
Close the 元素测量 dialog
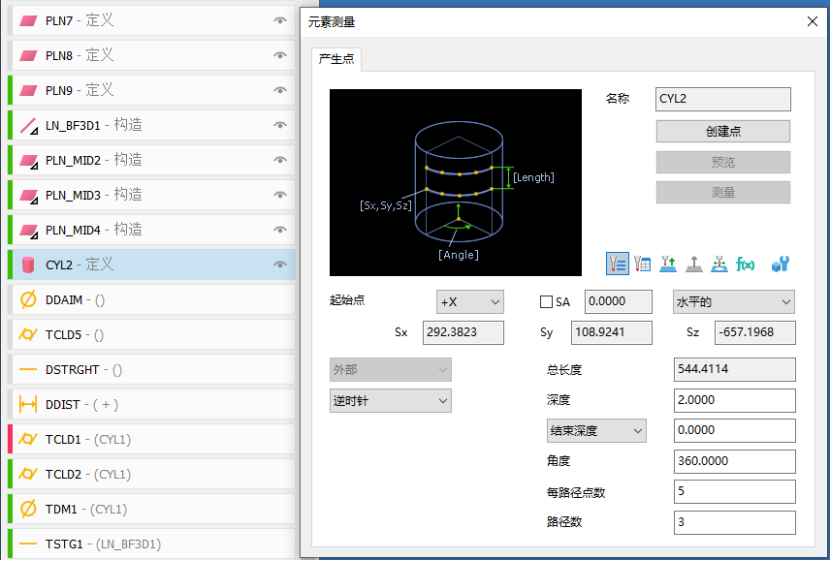tap(812, 21)
